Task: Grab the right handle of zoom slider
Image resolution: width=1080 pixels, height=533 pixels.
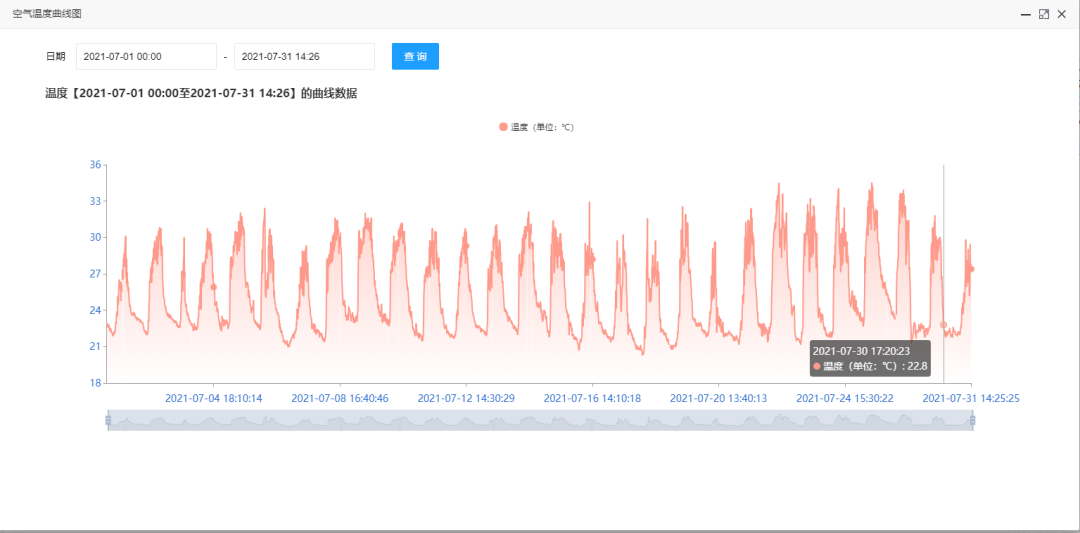Action: pyautogui.click(x=973, y=420)
